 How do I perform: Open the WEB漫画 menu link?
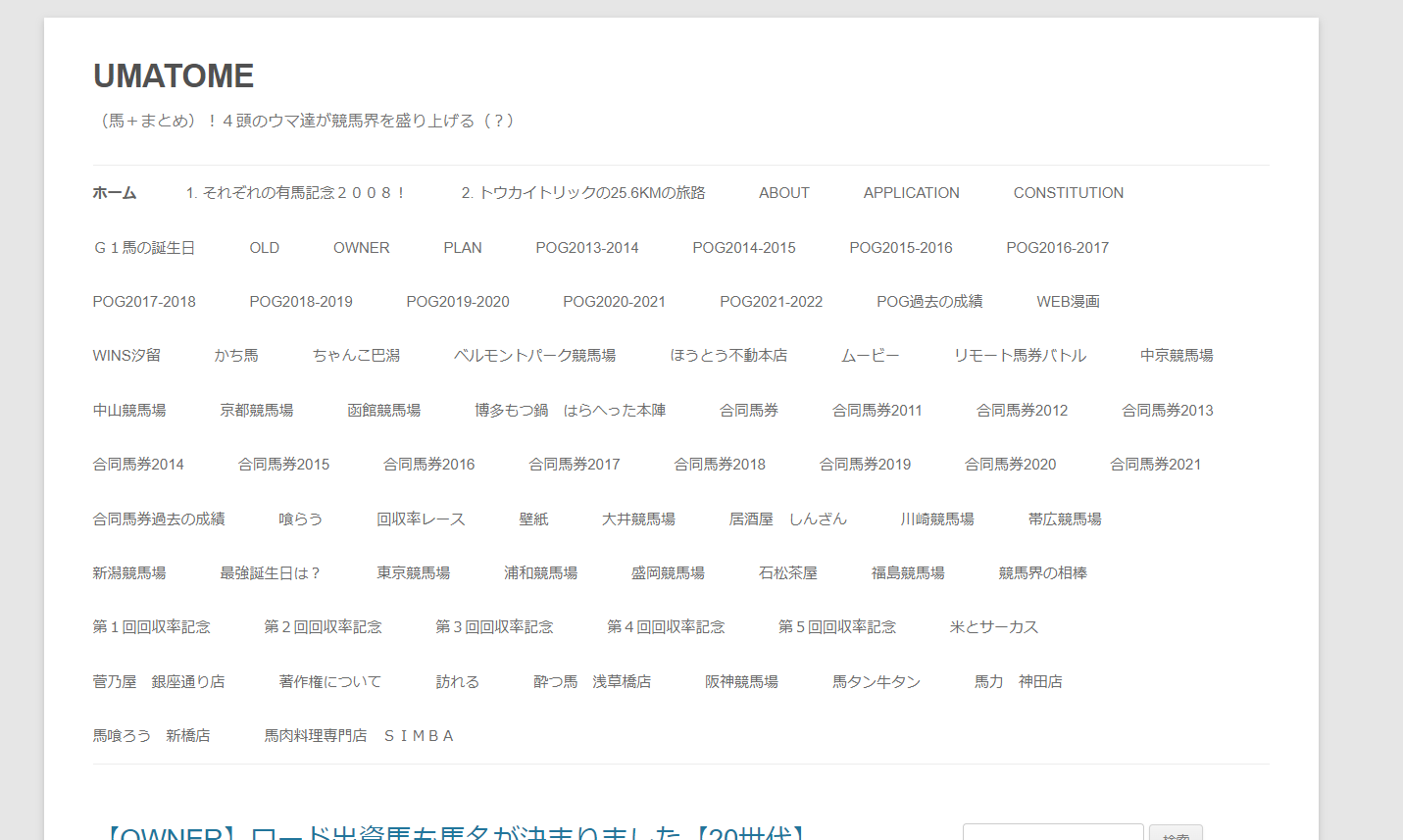1068,302
